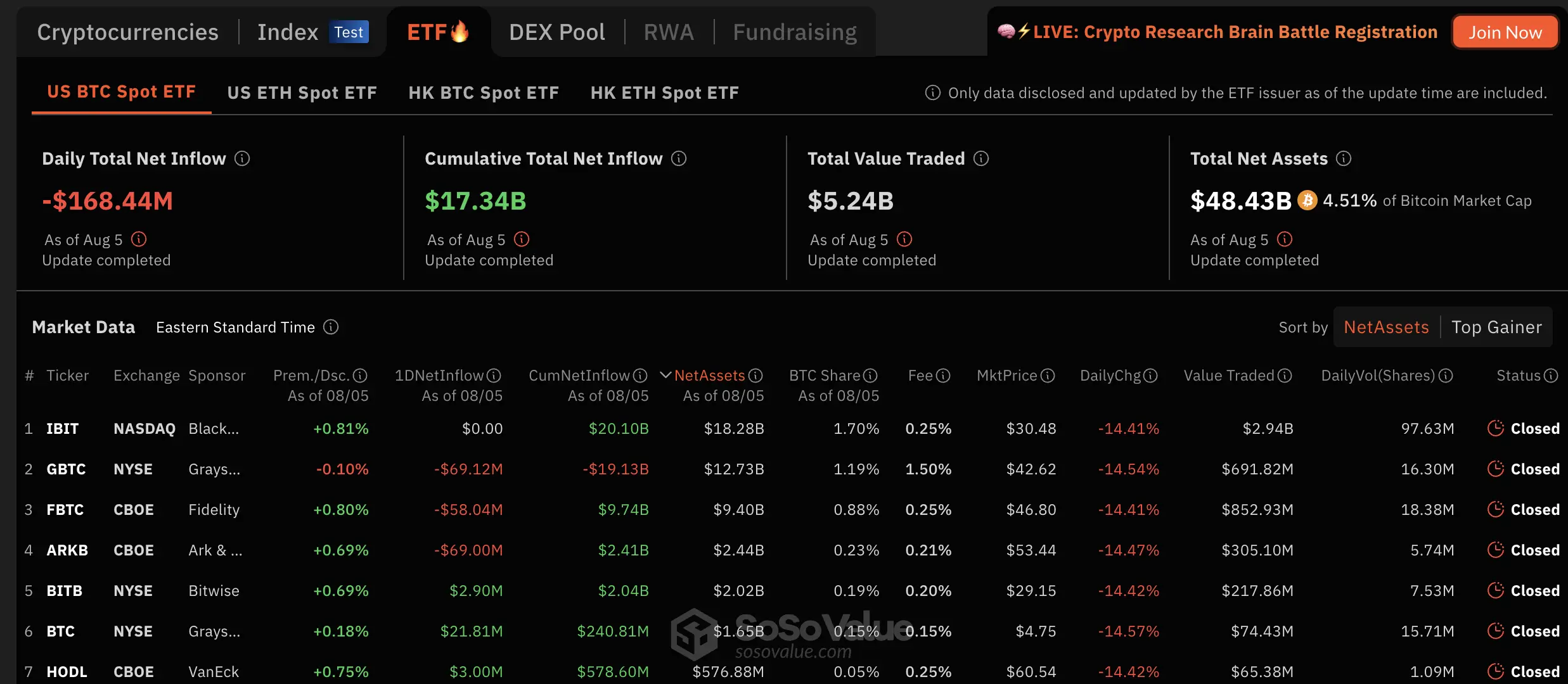Click red alert icon under Total Value Traded
This screenshot has height=684, width=1568.
tap(904, 239)
